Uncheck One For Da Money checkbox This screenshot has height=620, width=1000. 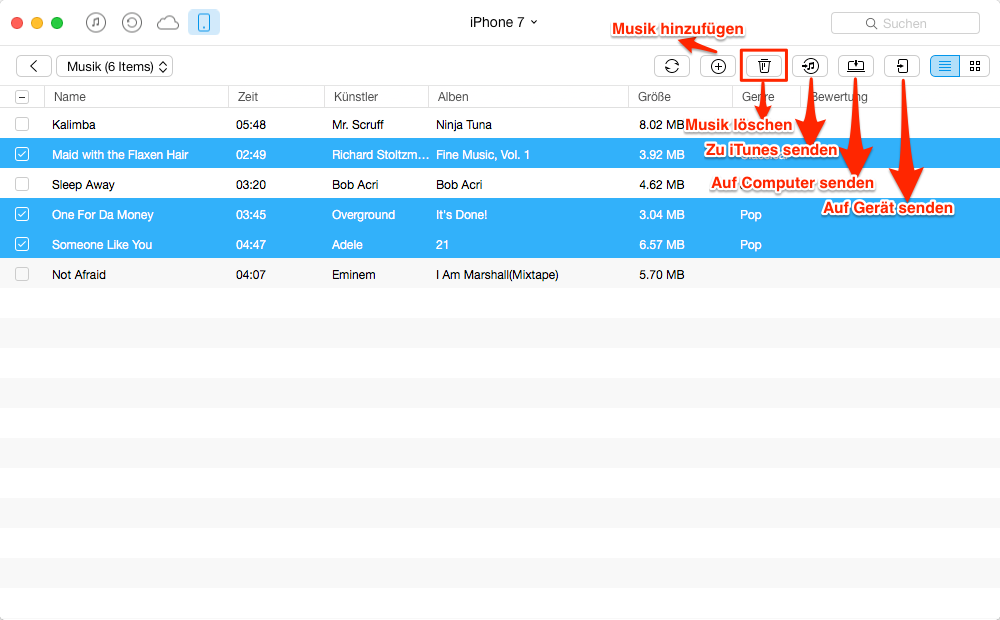22,214
